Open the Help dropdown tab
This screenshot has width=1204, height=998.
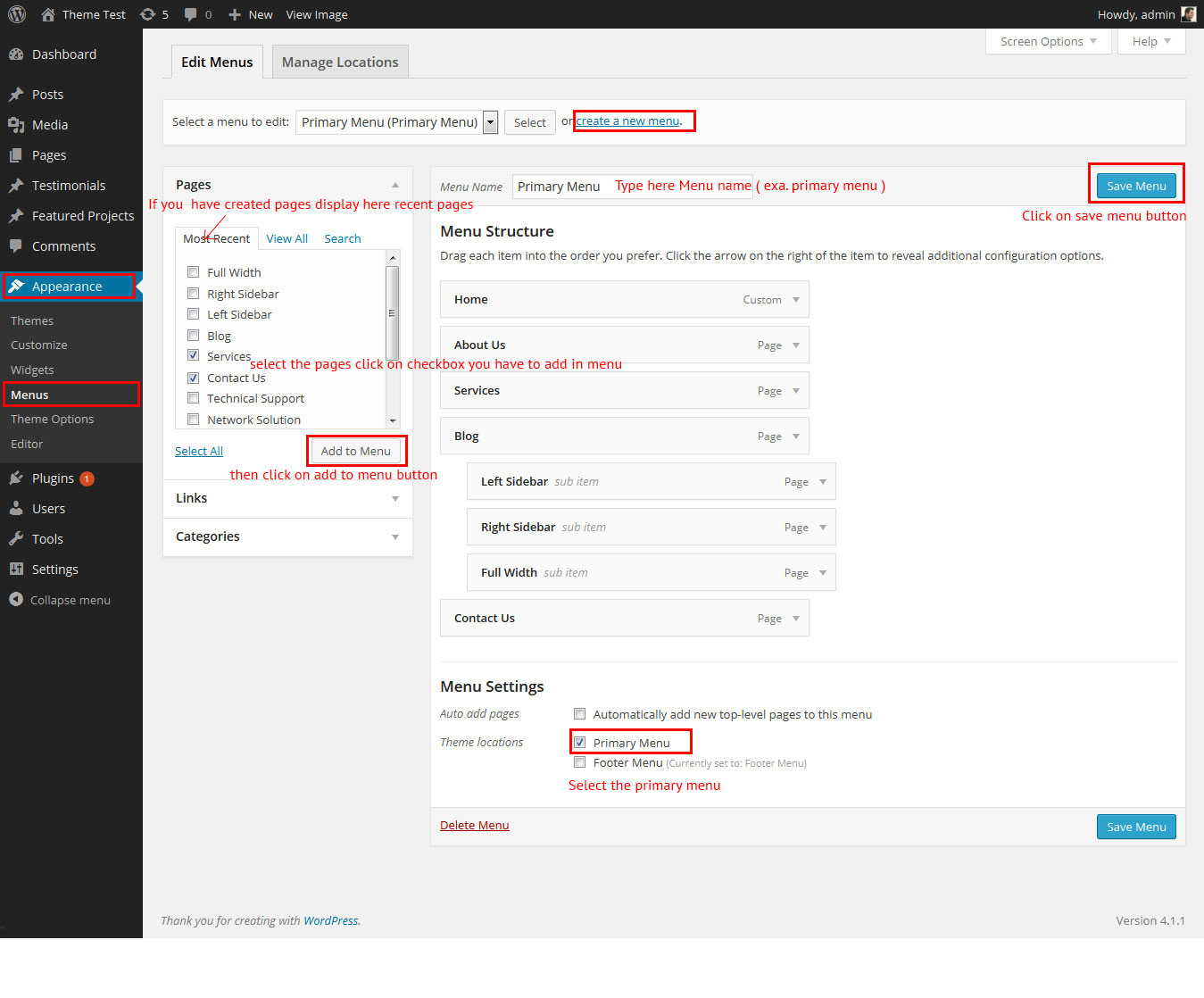(1151, 41)
